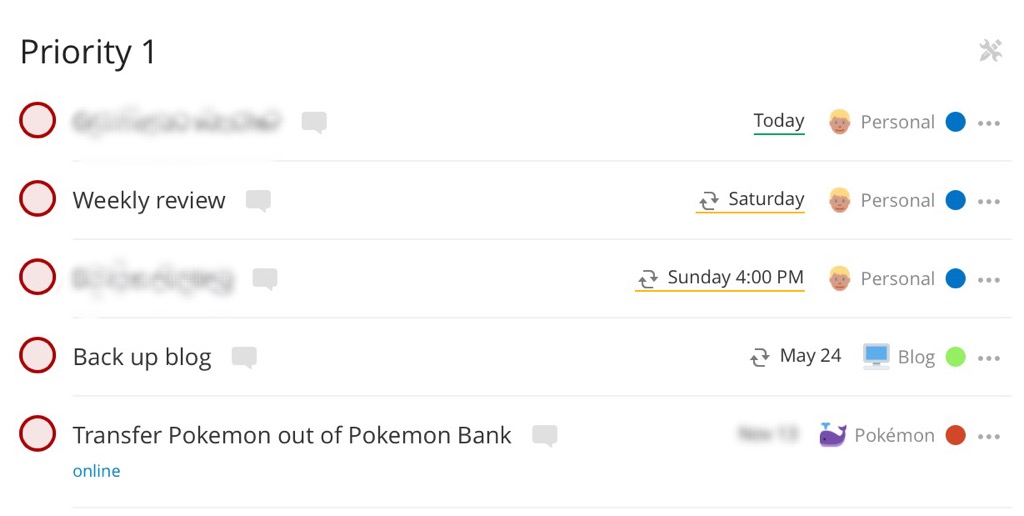Open more options menu for Back up blog
The width and height of the screenshot is (1024, 516).
tap(989, 358)
